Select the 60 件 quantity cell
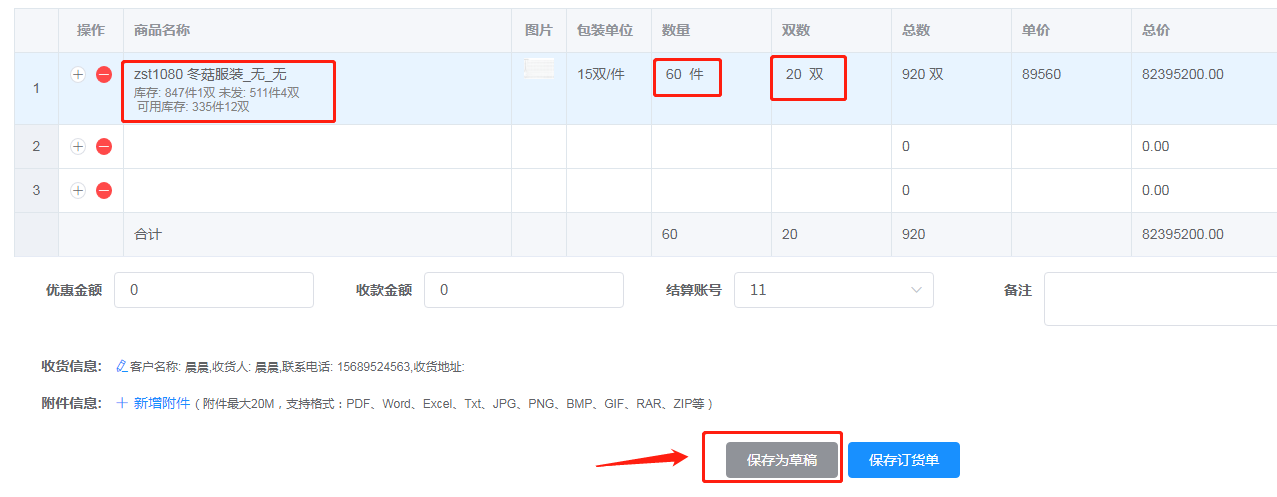The width and height of the screenshot is (1277, 497). [686, 75]
